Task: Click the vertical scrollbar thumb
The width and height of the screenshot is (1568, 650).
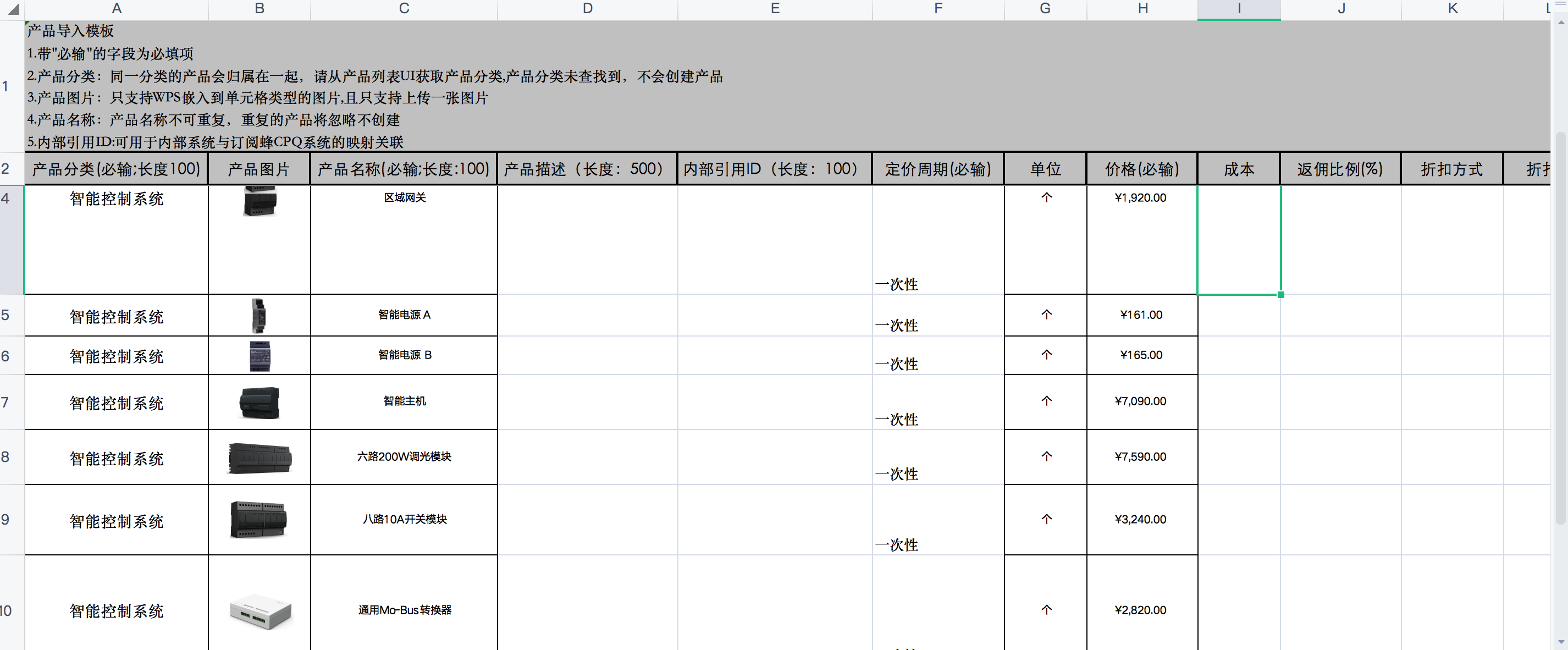Action: point(1561,329)
